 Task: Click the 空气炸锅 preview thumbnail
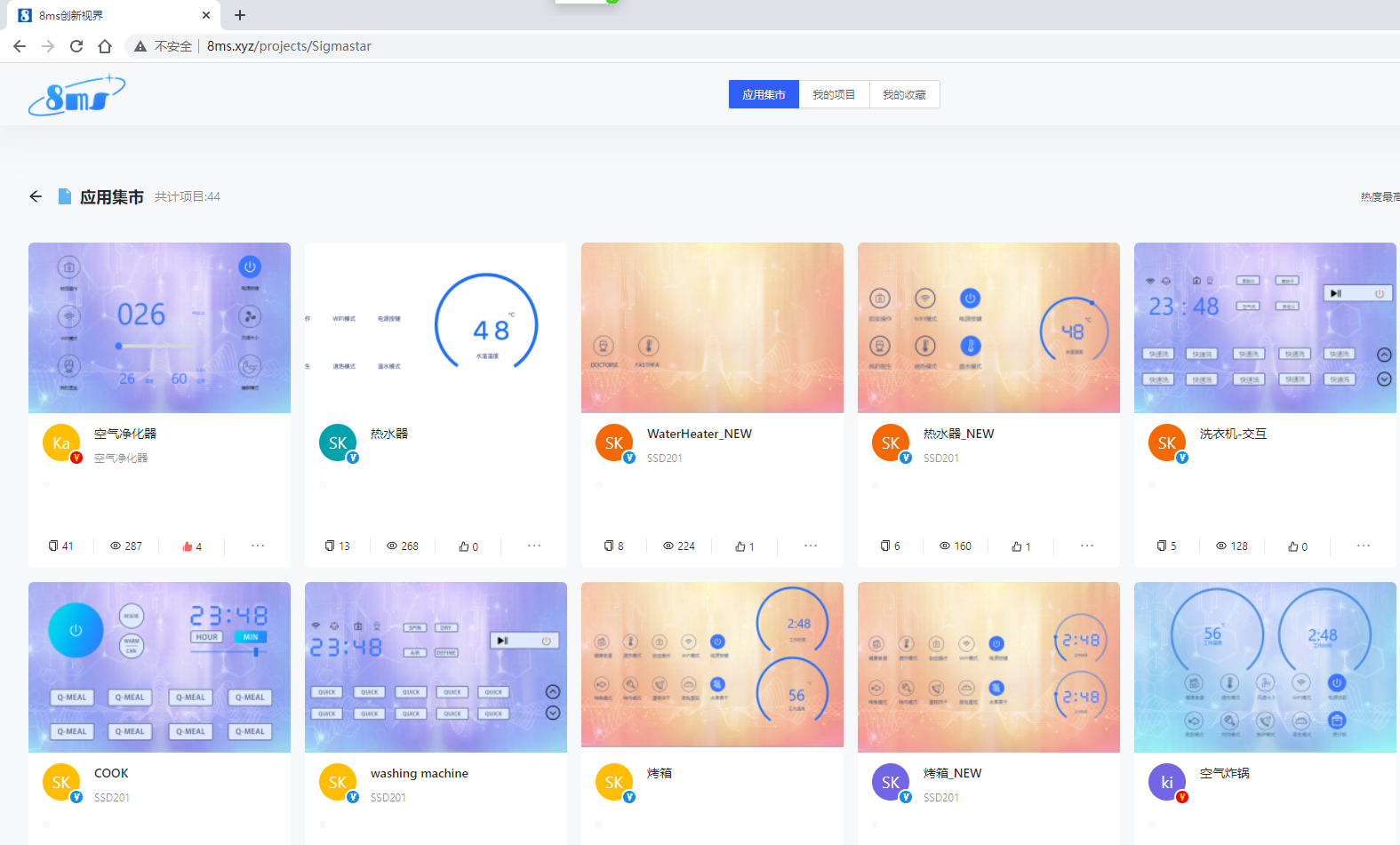(x=1265, y=667)
